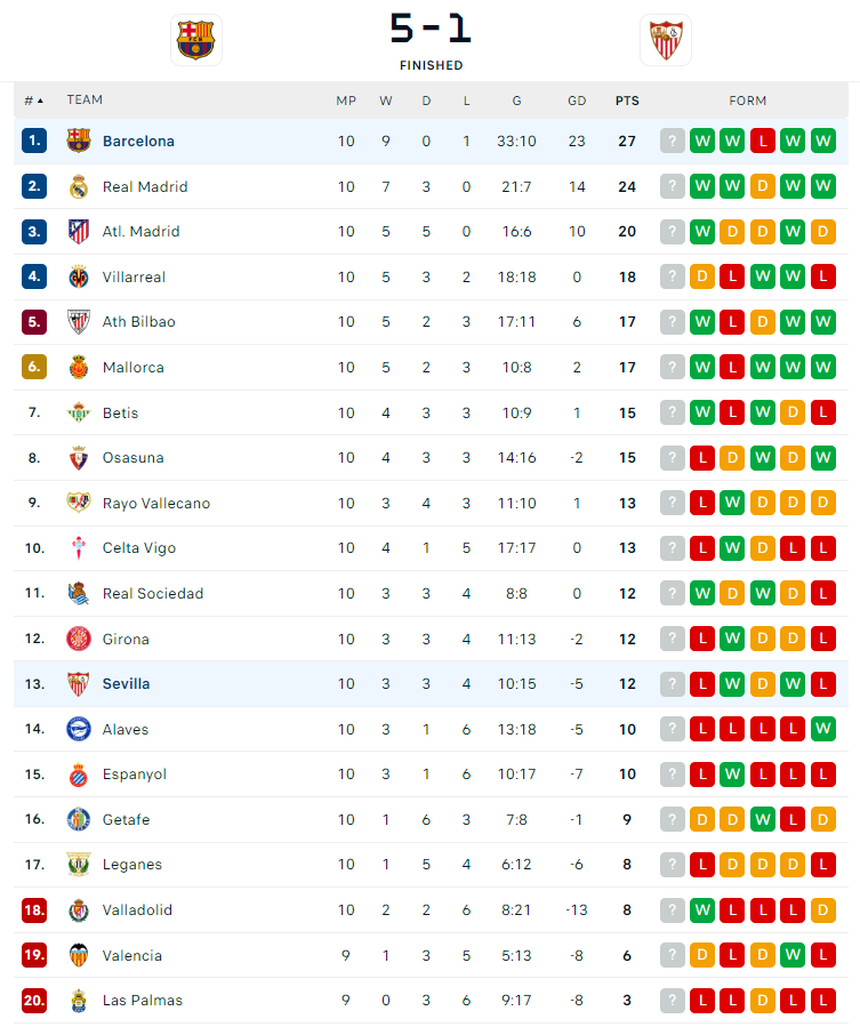Click the MP column header
The width and height of the screenshot is (860, 1035).
point(346,100)
